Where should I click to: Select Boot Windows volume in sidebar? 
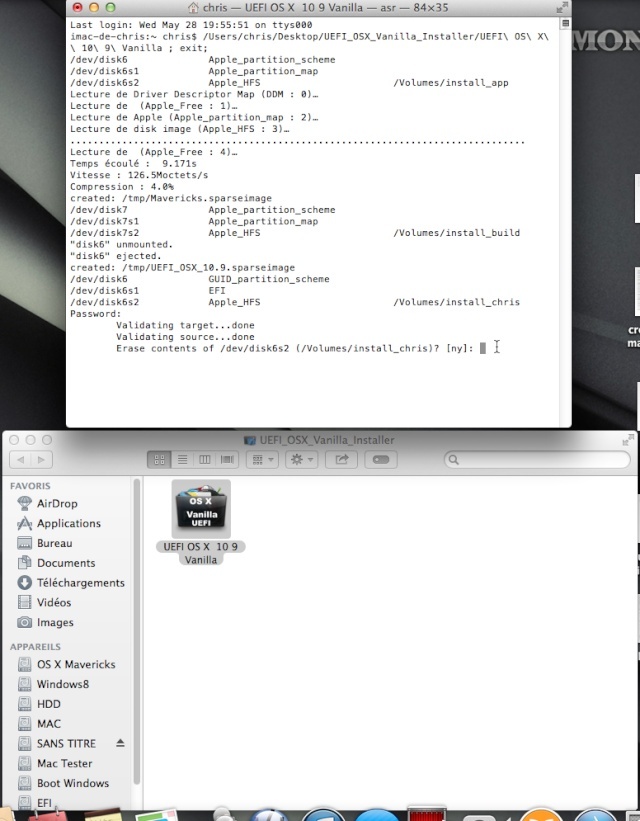(x=73, y=783)
